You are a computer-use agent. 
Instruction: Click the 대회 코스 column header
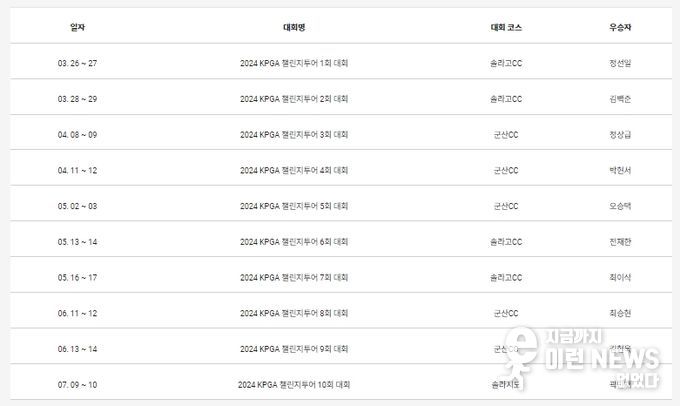(506, 27)
